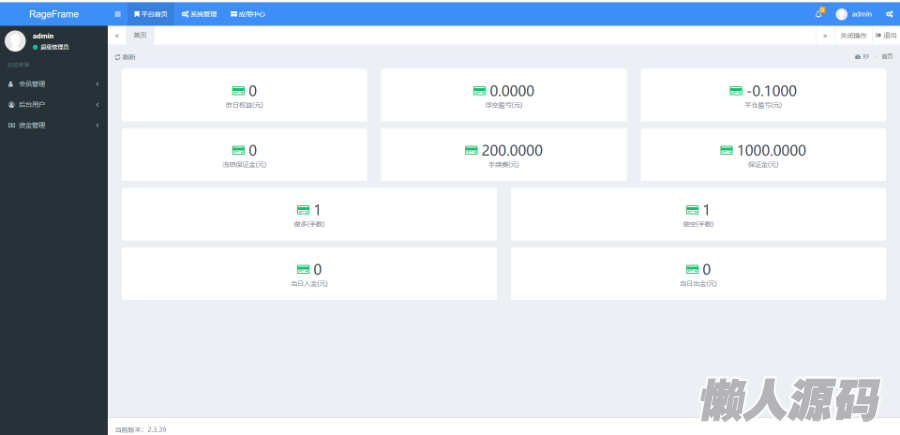Open 会员管理 in the sidebar
Screen dimensions: 900x435
click(54, 84)
